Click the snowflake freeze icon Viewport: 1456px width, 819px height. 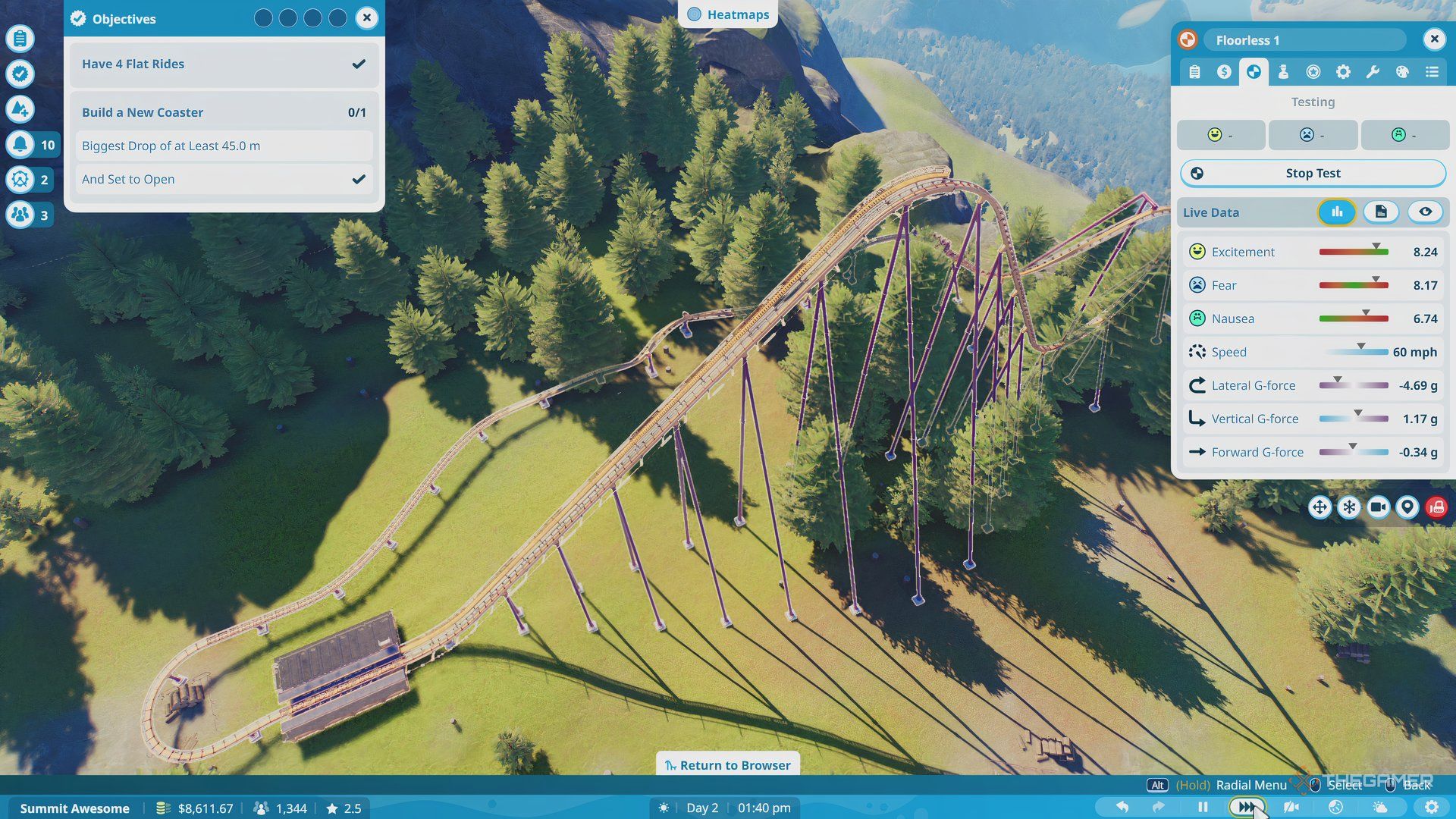[1349, 507]
